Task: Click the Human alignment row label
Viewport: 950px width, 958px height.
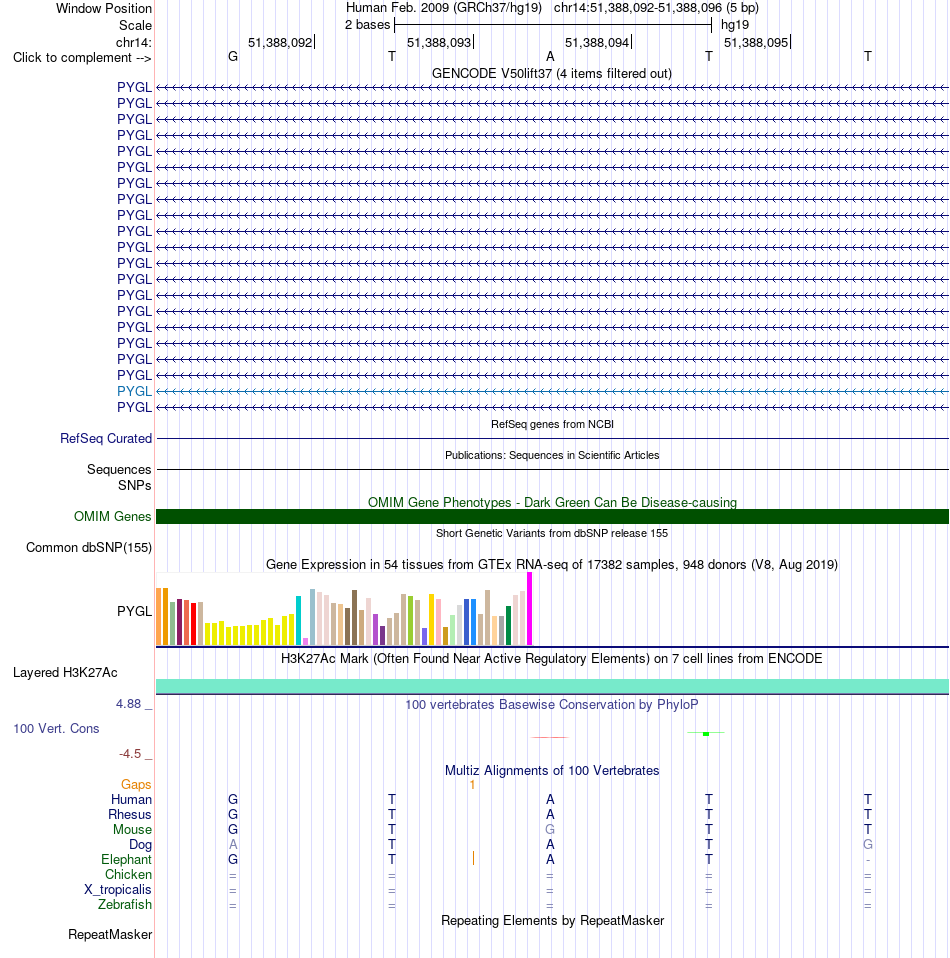Action: click(131, 799)
